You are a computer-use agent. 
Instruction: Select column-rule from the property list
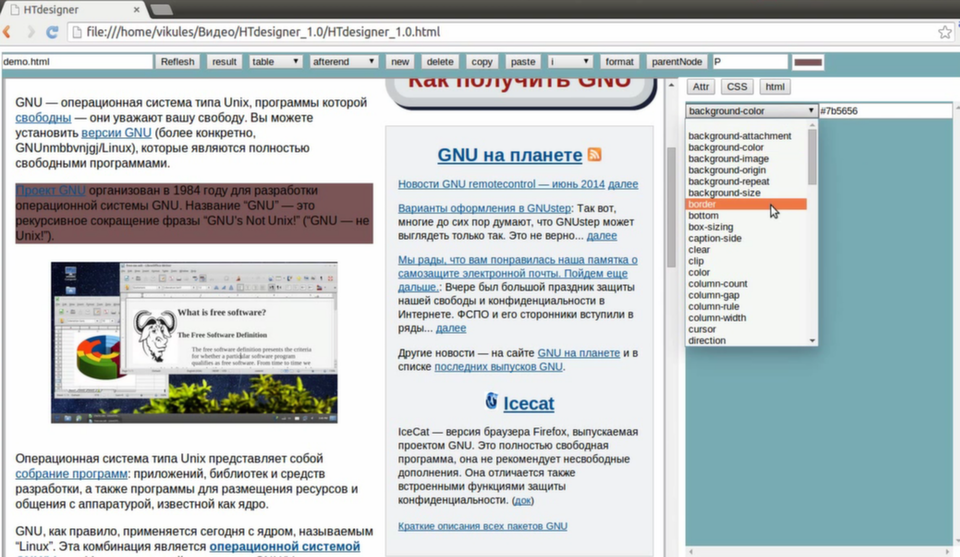[713, 306]
